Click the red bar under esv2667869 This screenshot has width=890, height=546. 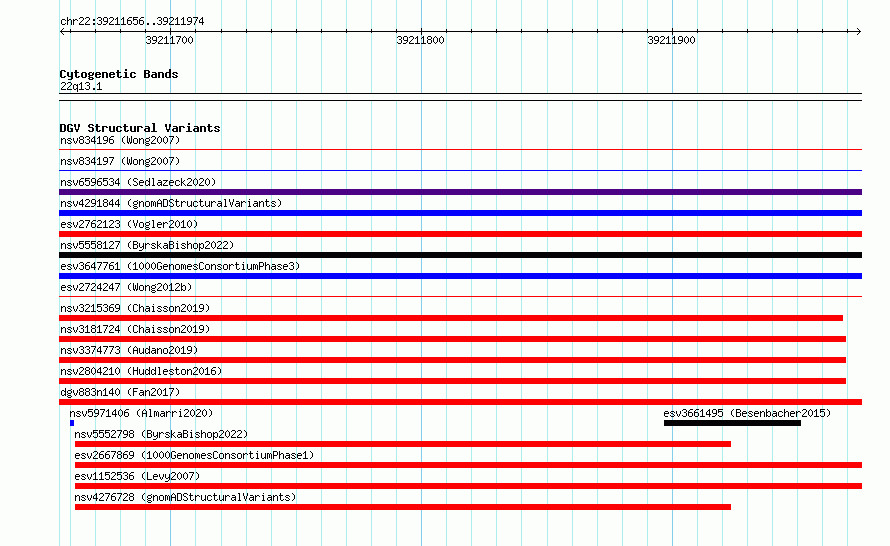pos(468,465)
